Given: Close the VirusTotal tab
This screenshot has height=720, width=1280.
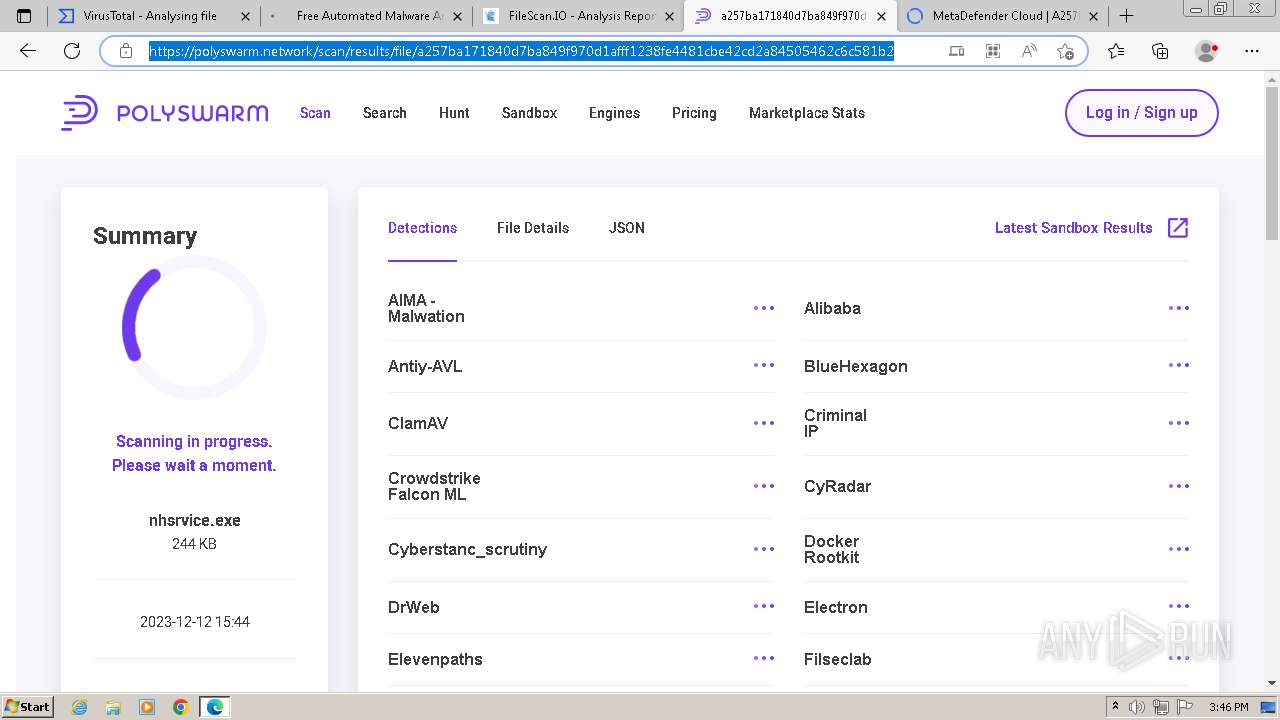Looking at the screenshot, I should coord(247,16).
